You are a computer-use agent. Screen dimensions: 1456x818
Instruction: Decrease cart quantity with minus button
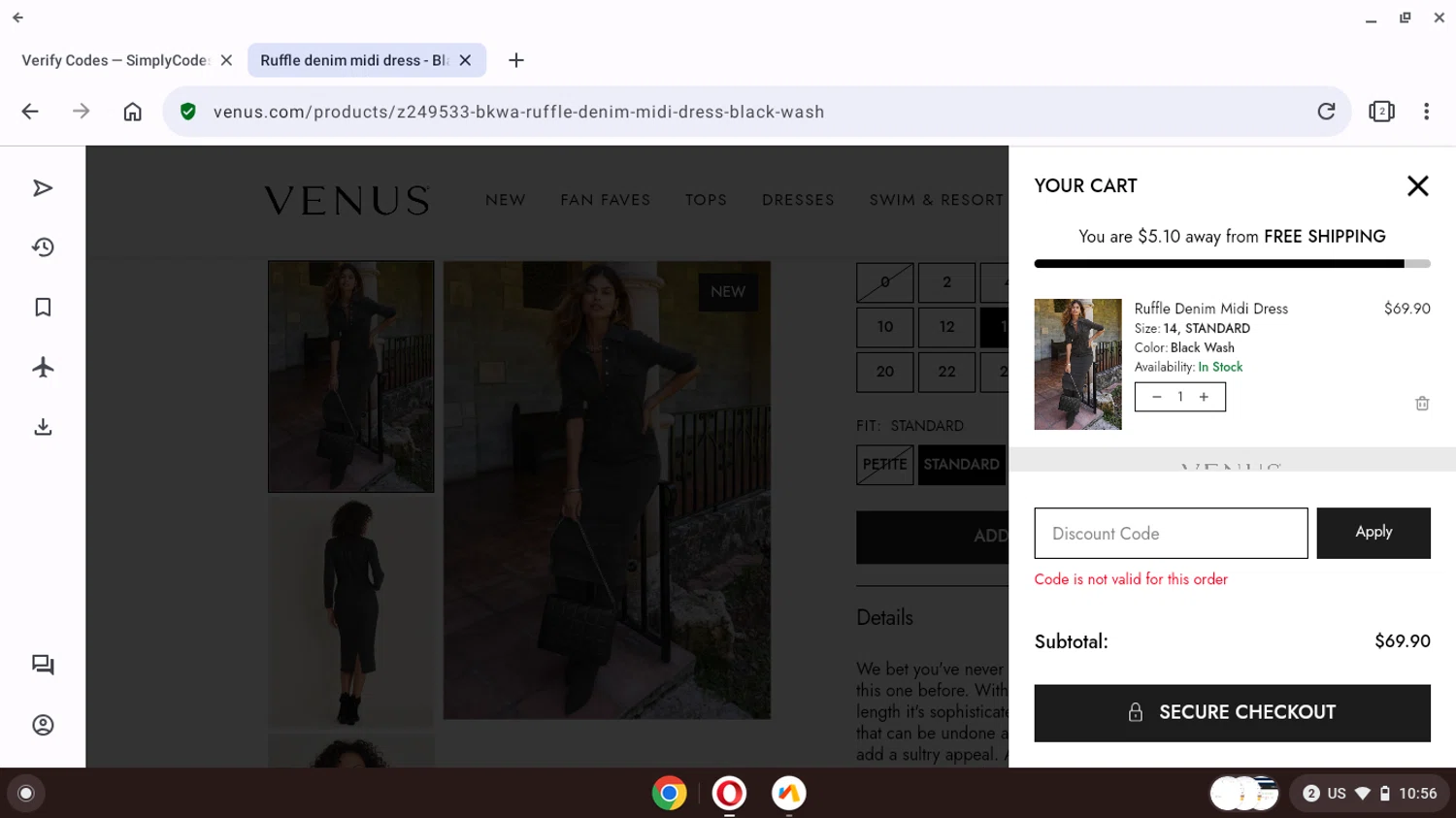1156,397
